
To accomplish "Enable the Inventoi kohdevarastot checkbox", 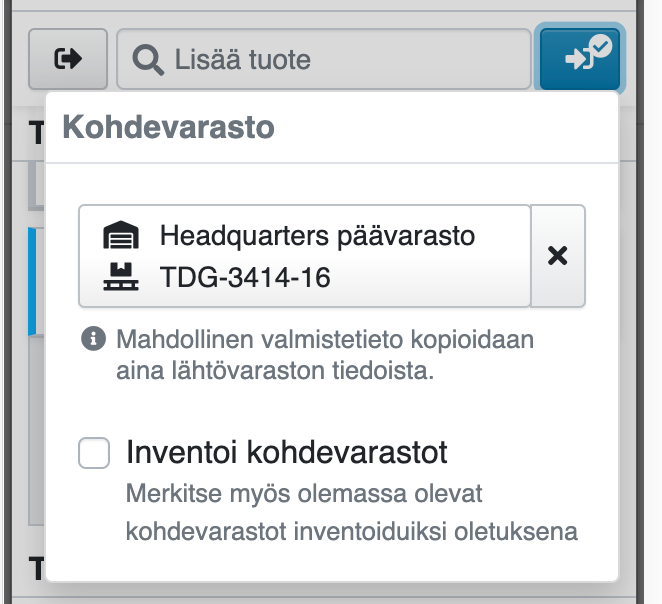I will click(x=94, y=454).
